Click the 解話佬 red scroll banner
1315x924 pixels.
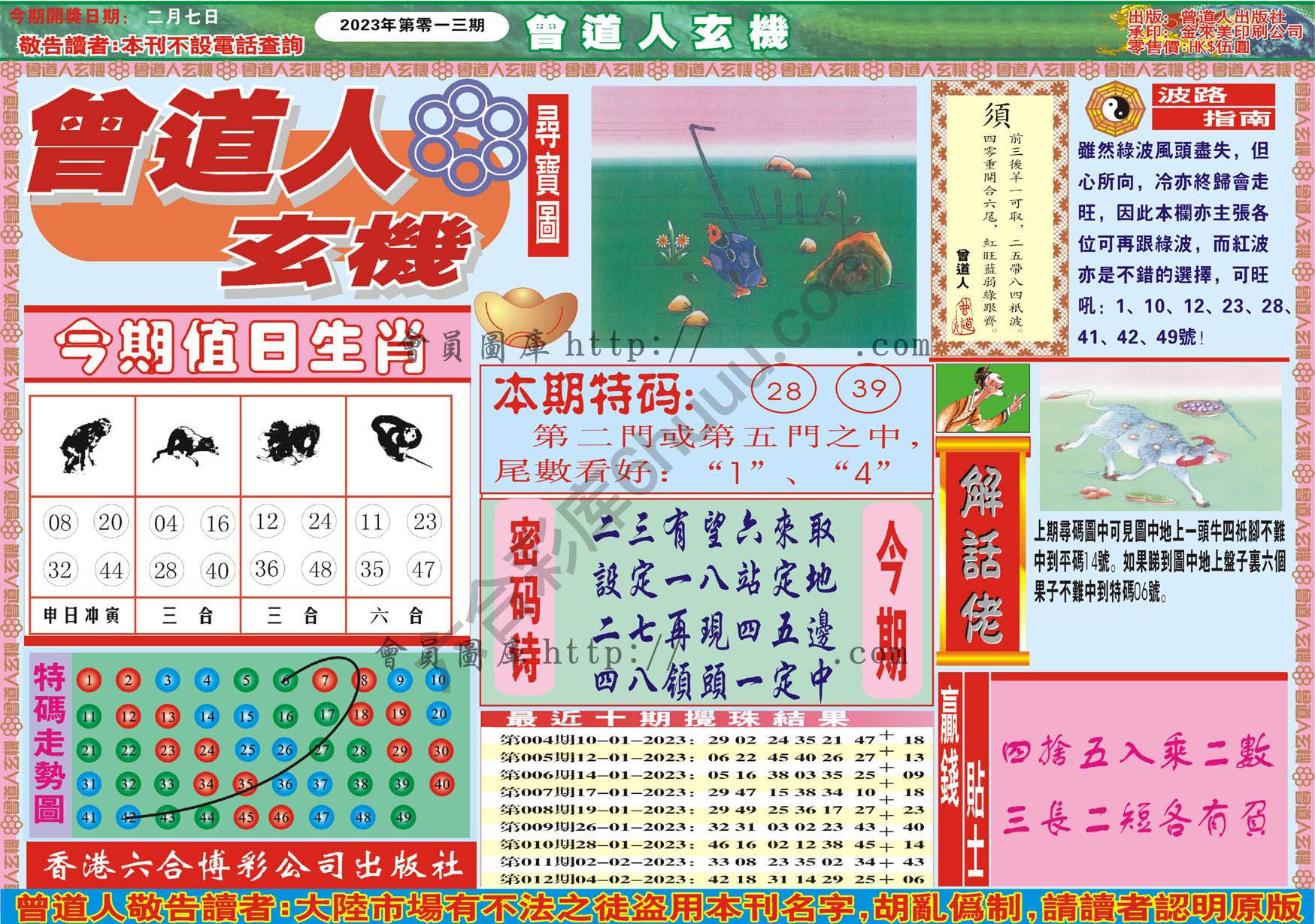[982, 555]
